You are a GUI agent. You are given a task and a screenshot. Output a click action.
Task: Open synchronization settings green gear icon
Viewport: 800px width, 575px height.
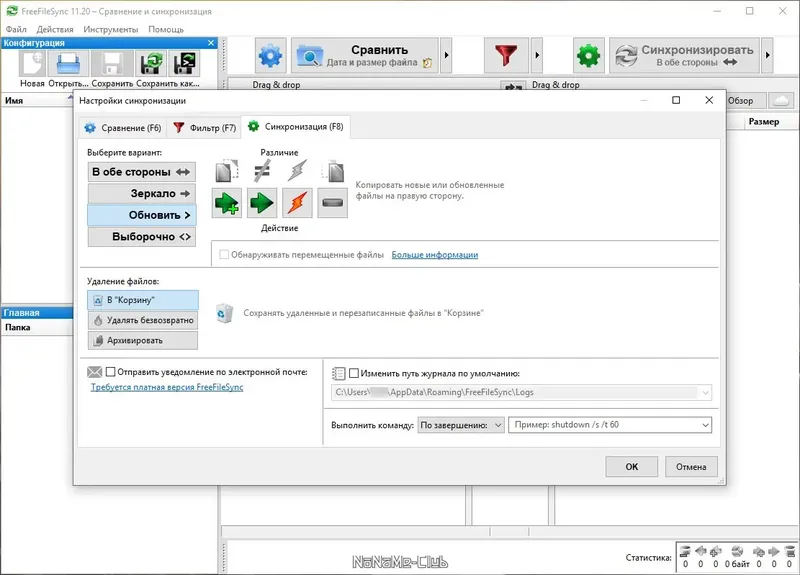(588, 55)
